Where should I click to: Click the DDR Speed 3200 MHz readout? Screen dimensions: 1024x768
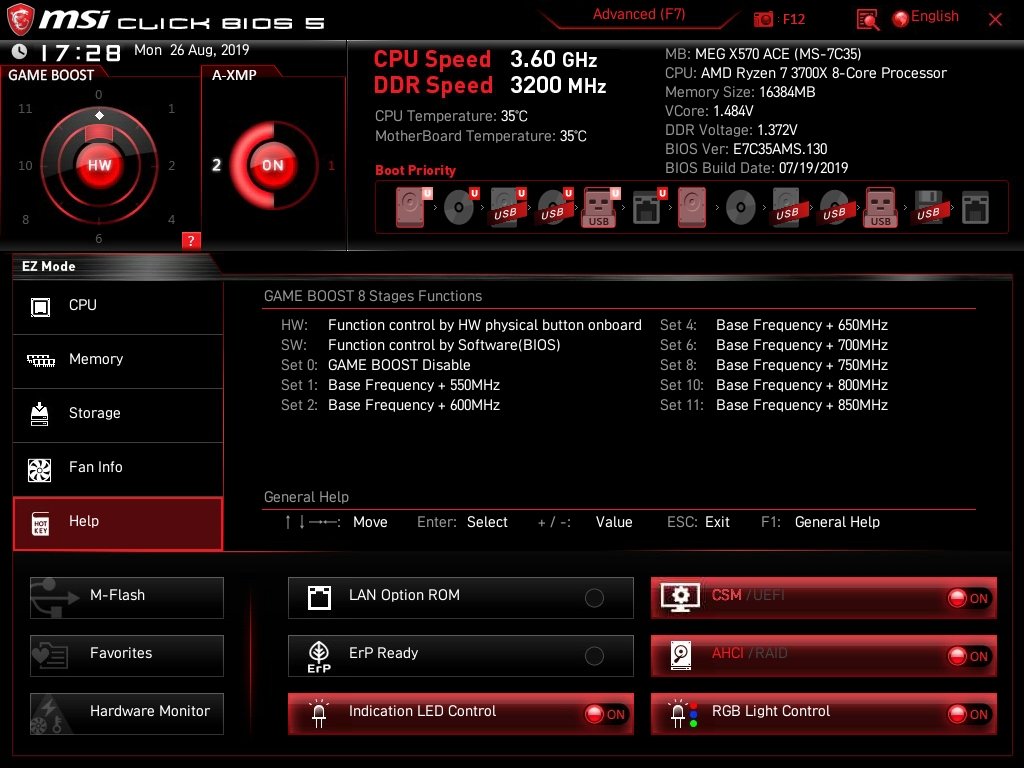[x=490, y=85]
